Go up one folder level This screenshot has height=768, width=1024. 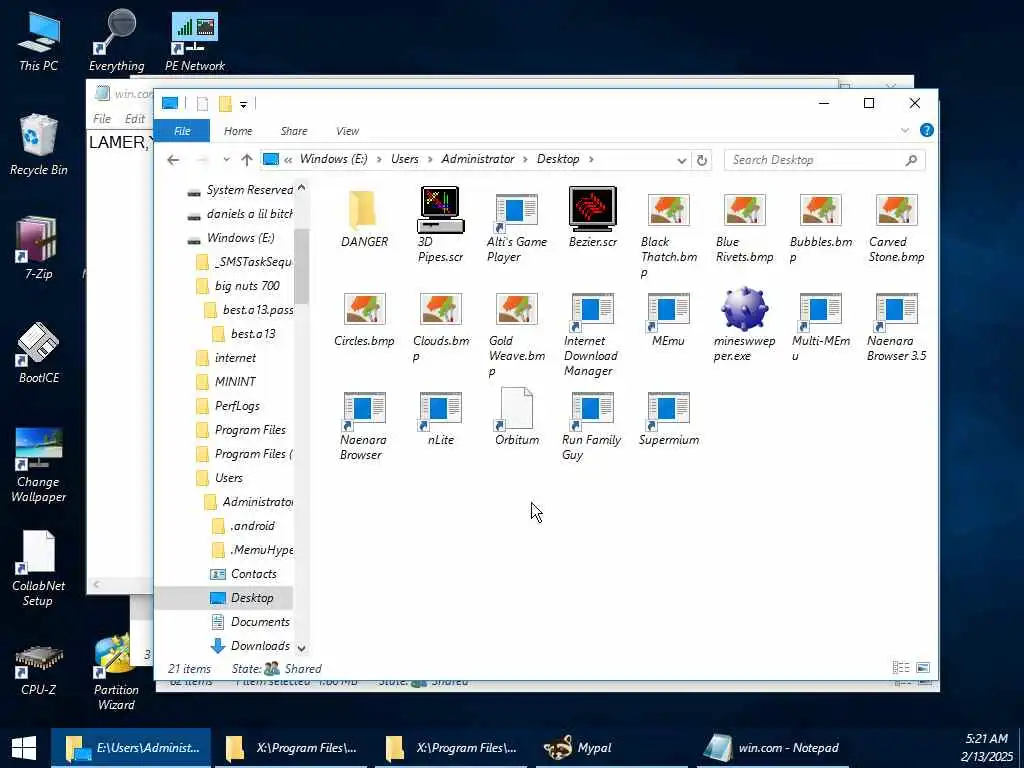[x=246, y=159]
